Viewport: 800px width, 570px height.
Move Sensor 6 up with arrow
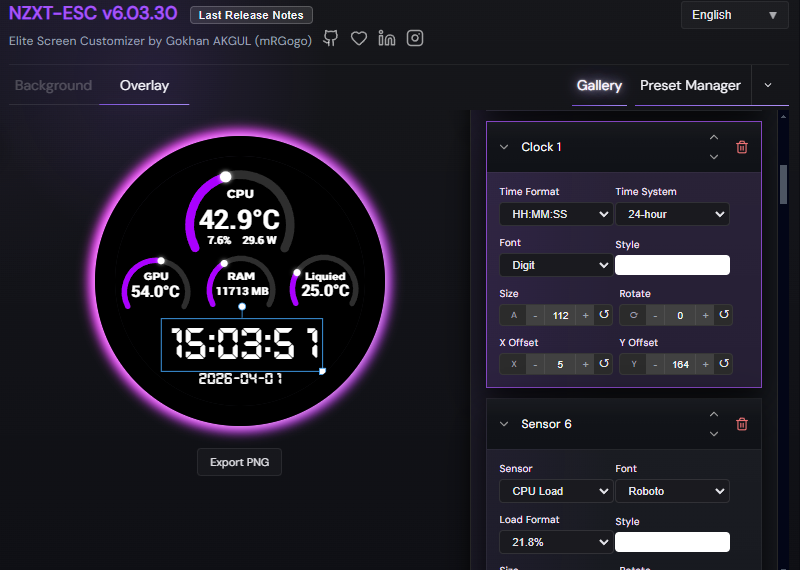pos(714,414)
